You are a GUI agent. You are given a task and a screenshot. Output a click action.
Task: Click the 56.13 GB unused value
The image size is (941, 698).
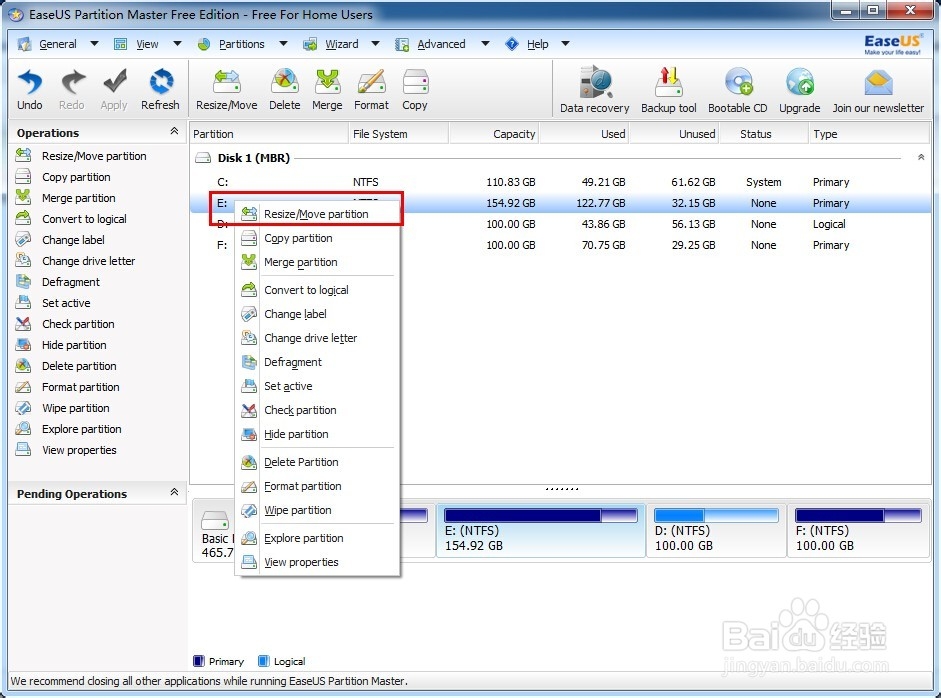click(693, 224)
